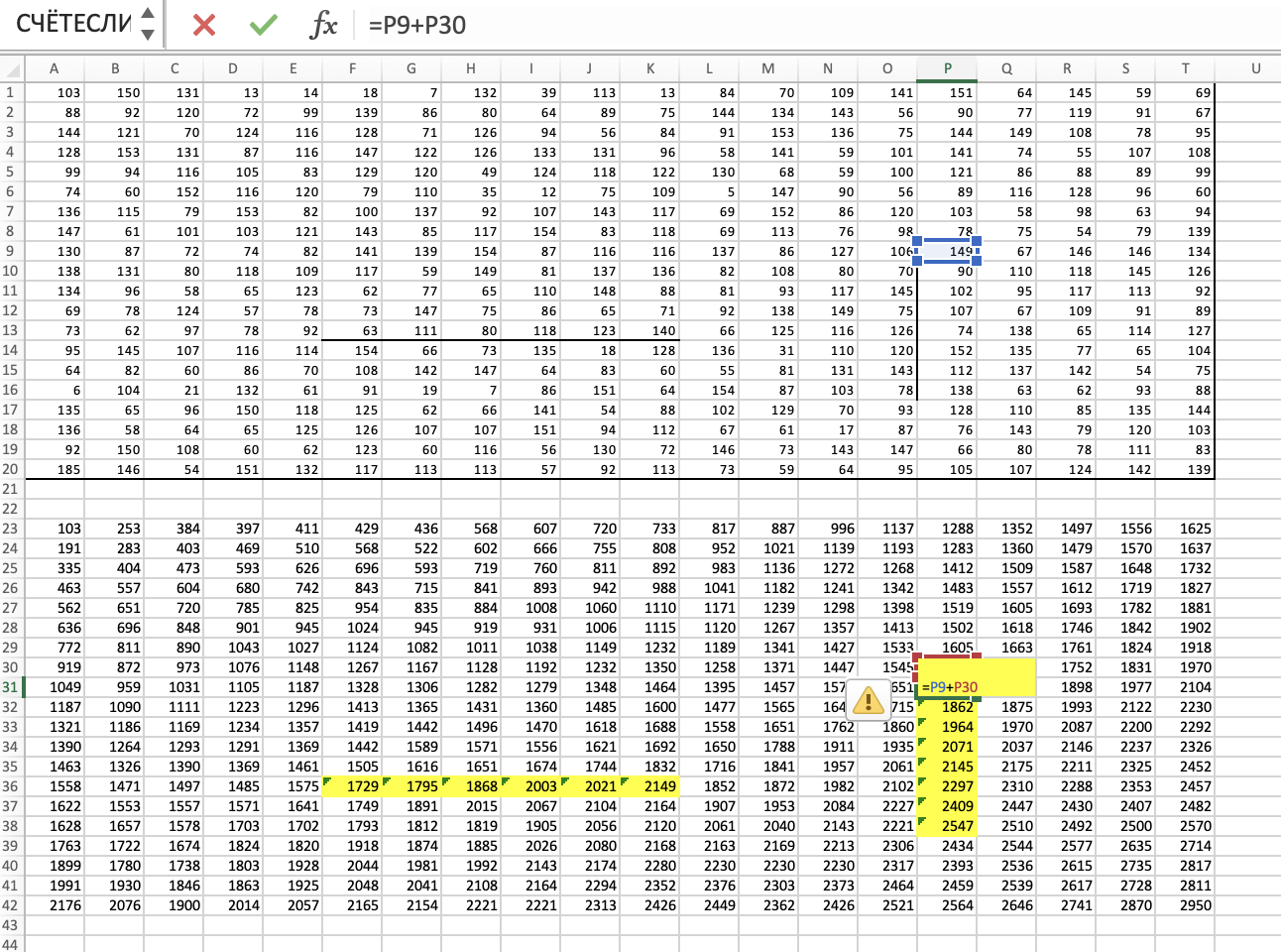Select cell with value 2950 in column T

click(x=1185, y=905)
